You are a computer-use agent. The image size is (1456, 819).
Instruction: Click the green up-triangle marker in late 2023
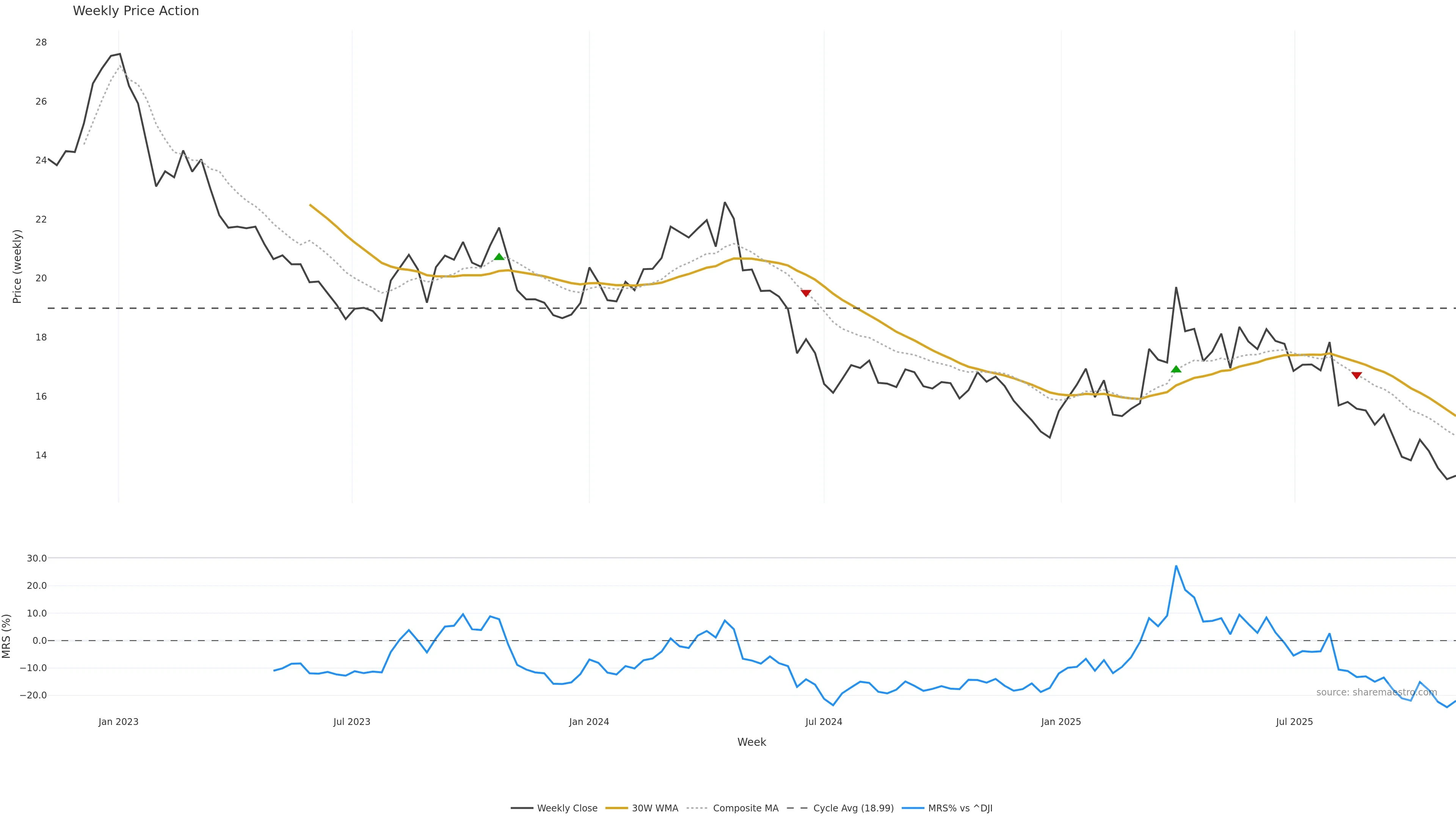(x=499, y=257)
